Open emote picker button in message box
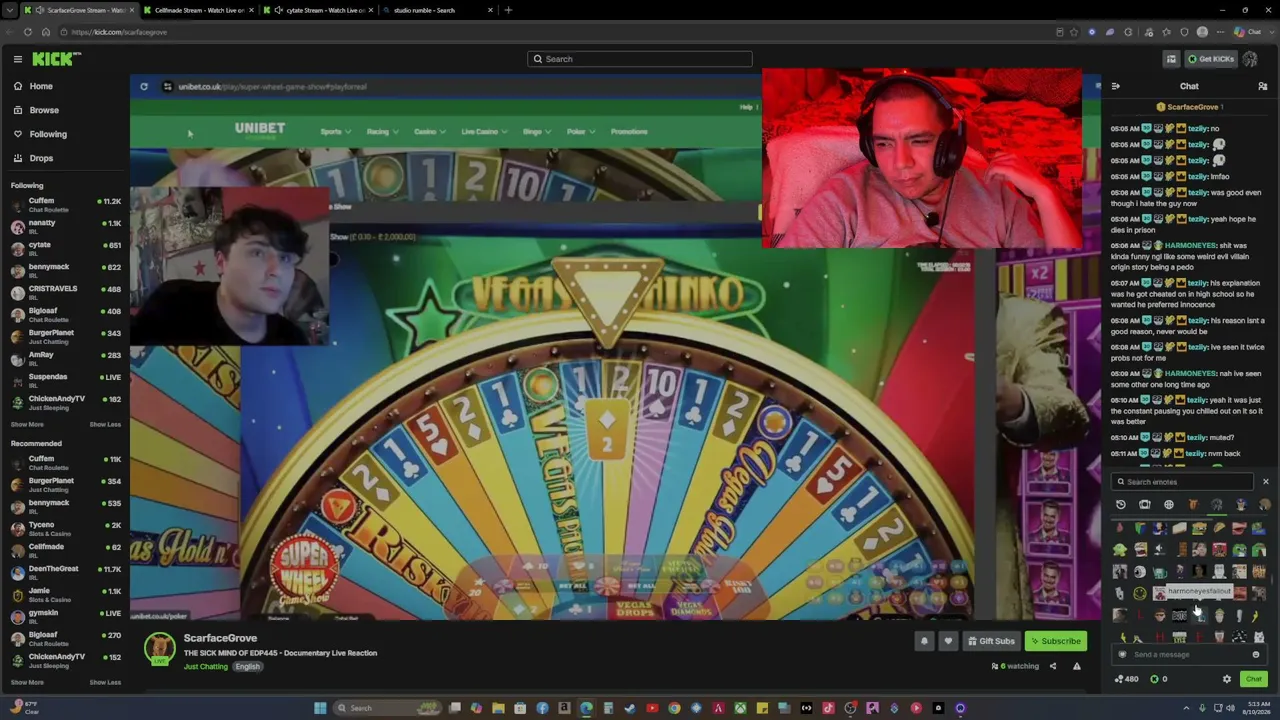This screenshot has height=720, width=1280. pos(1256,655)
